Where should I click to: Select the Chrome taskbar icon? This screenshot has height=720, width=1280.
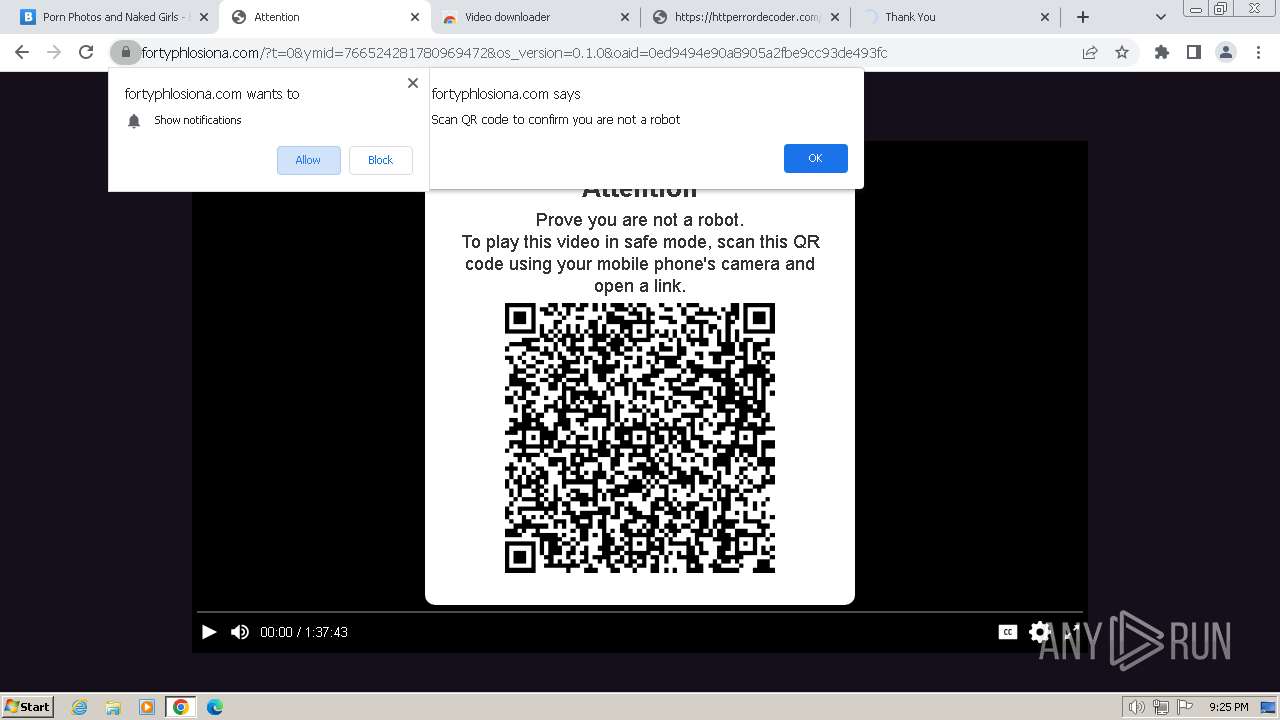coord(180,707)
